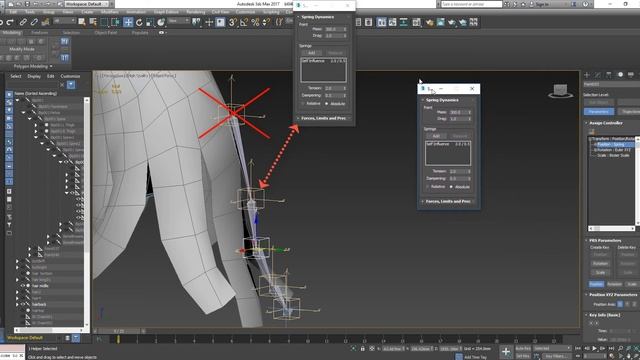Open Rendered Frame Window icon
The width and height of the screenshot is (640, 360).
440,22
